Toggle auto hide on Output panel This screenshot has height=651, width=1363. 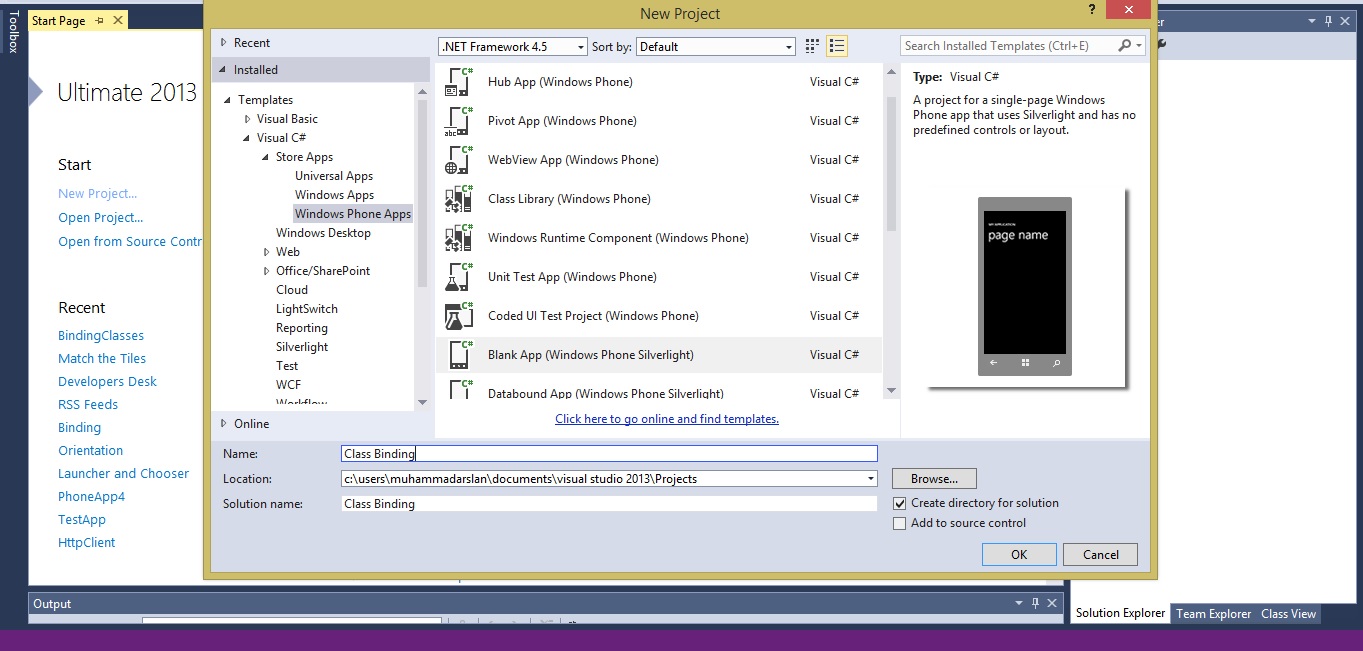[x=1036, y=603]
